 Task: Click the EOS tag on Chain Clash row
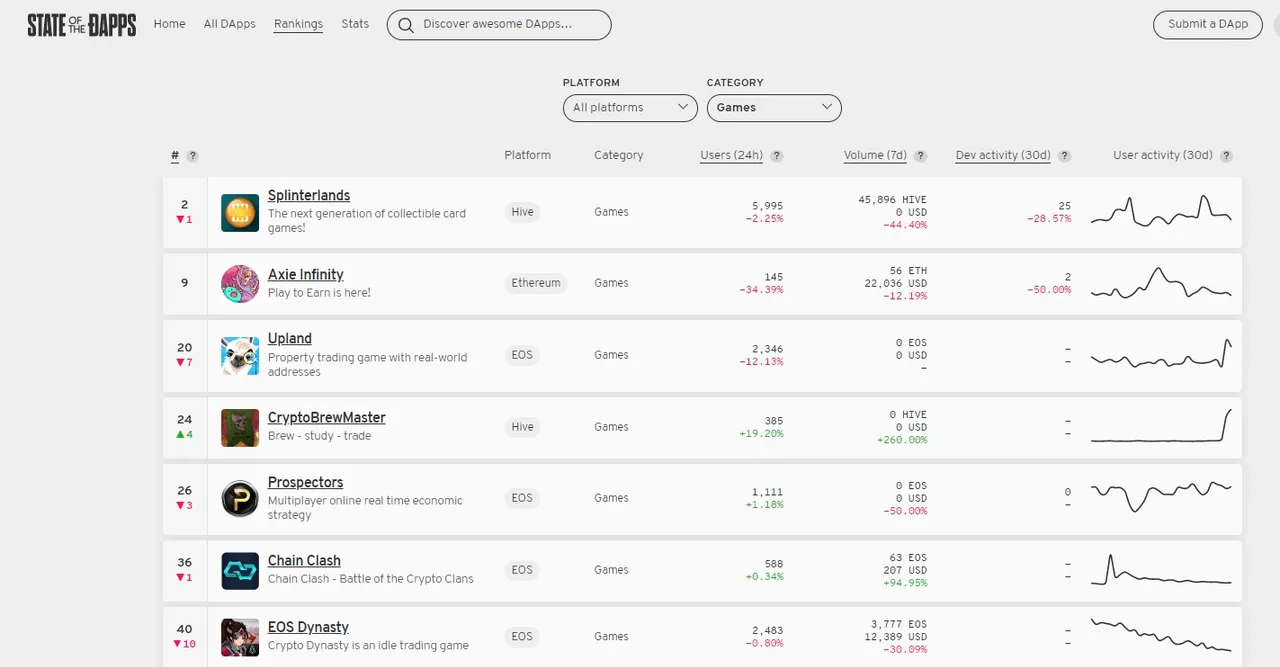click(x=522, y=570)
